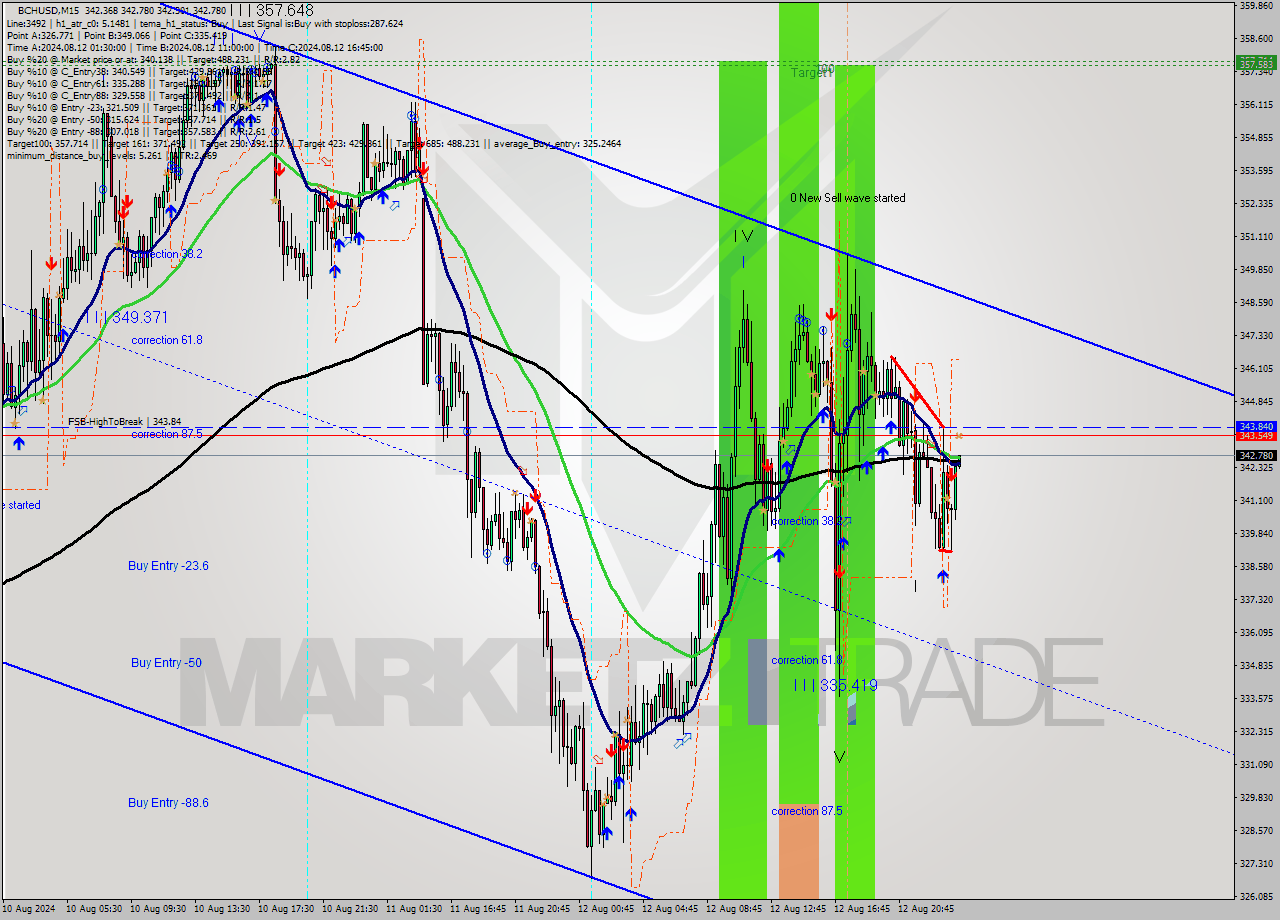Click the 'Buy Entry -23.6' label
The height and width of the screenshot is (920, 1280).
coord(168,566)
